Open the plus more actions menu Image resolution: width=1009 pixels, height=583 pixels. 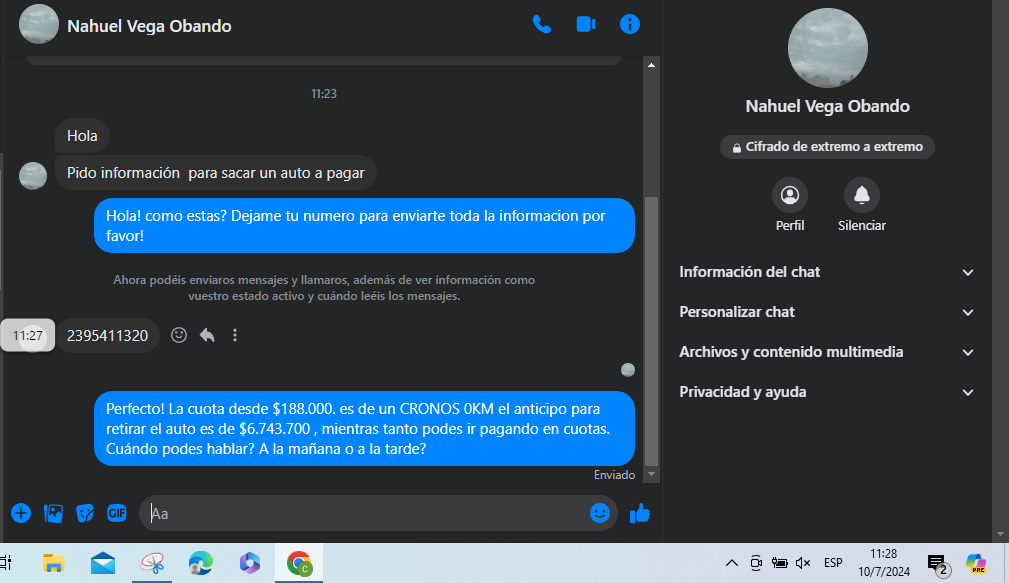tap(21, 513)
